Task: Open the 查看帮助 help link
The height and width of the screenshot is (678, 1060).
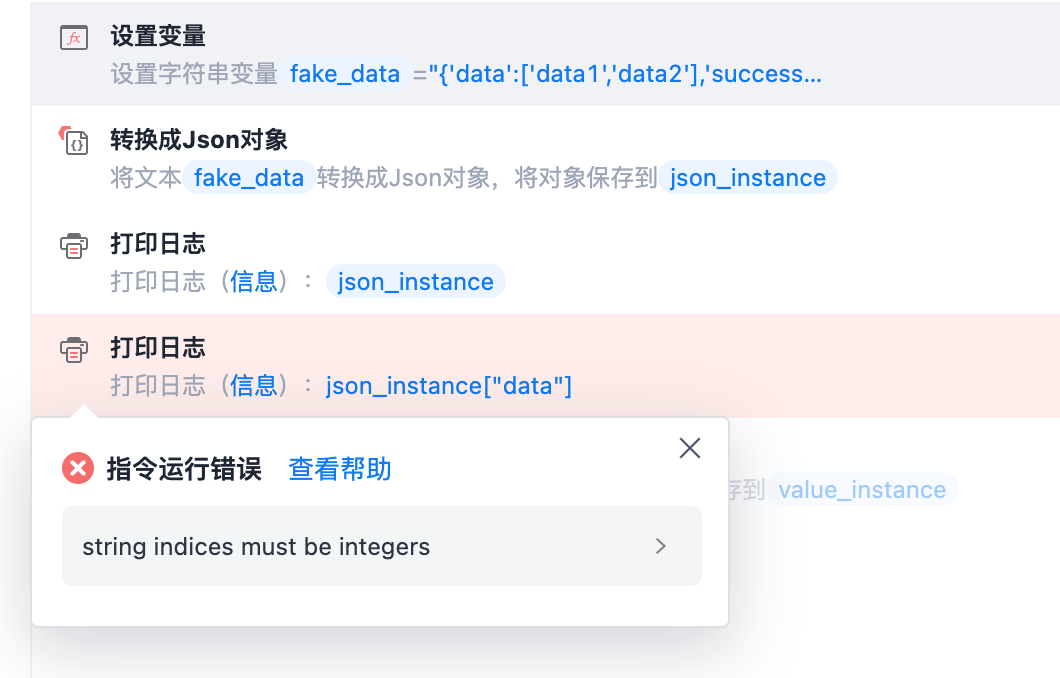Action: tap(340, 469)
